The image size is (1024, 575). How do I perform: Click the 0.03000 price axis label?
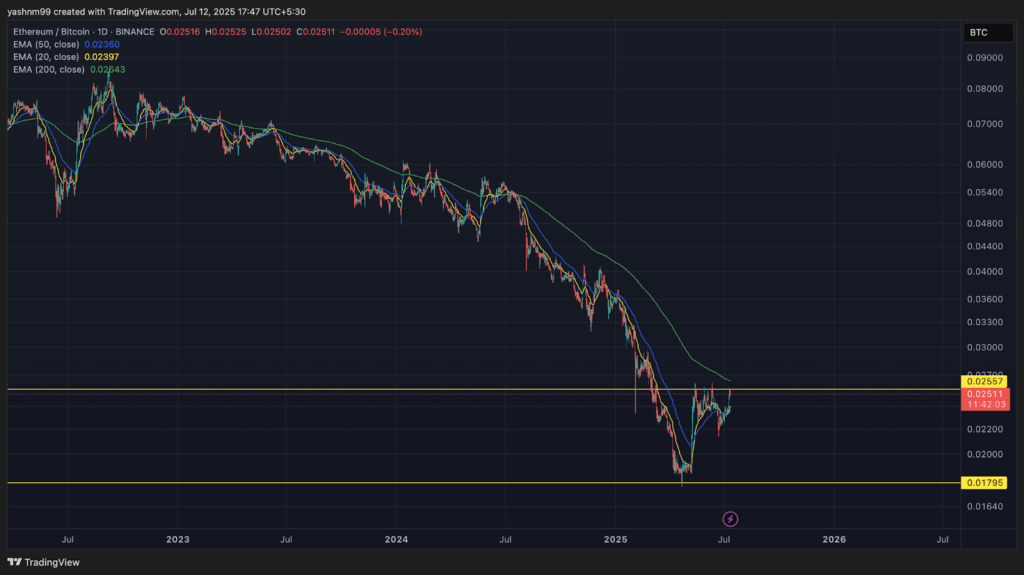coord(985,348)
